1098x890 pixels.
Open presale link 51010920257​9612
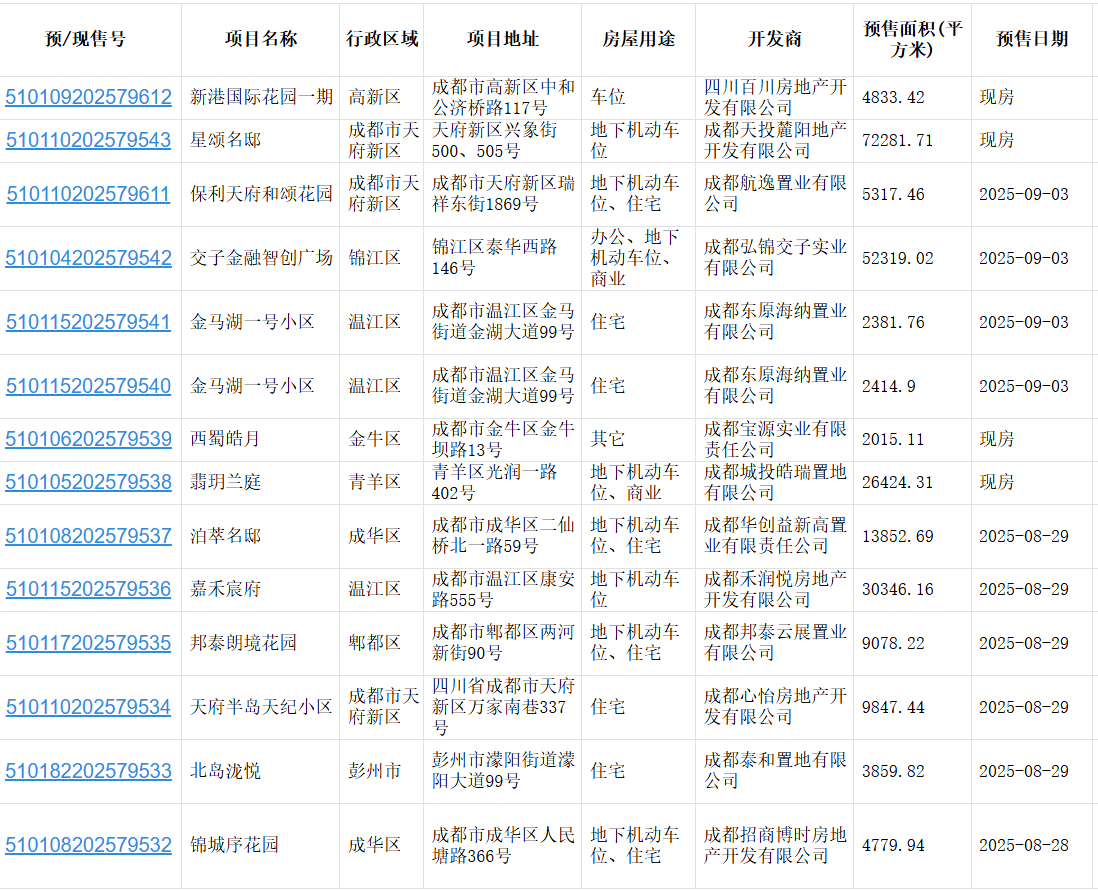pyautogui.click(x=88, y=97)
